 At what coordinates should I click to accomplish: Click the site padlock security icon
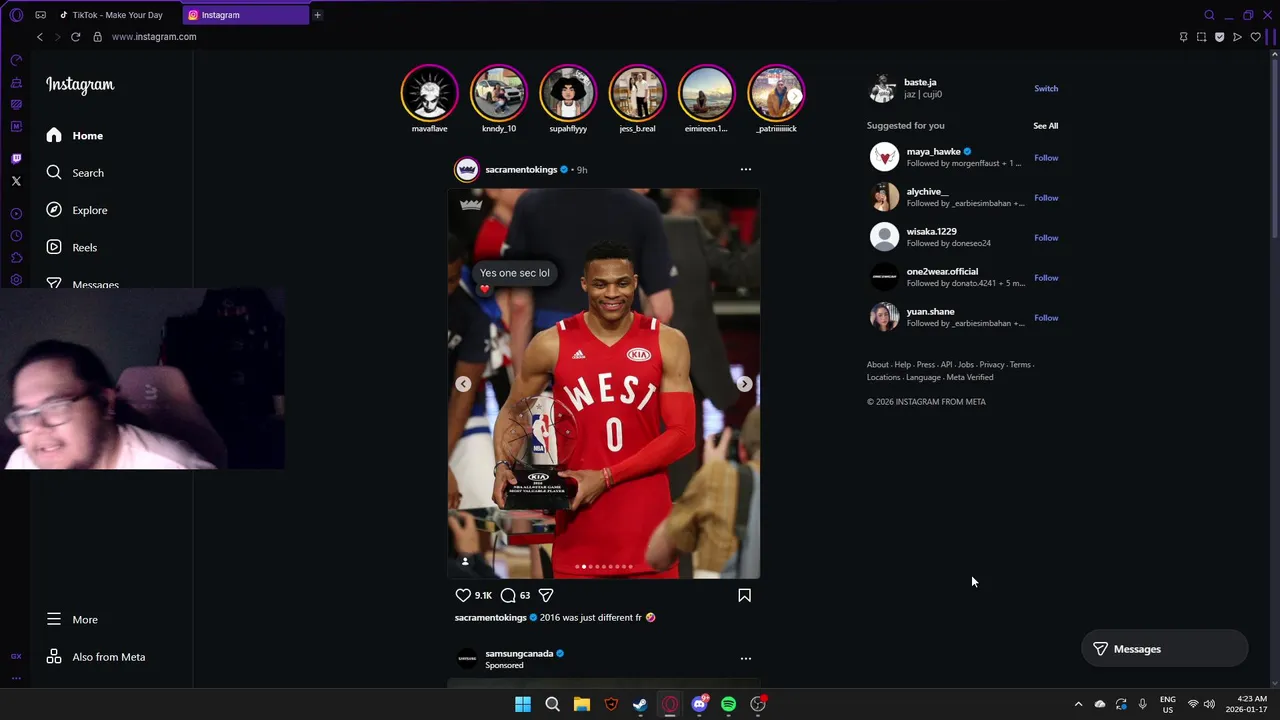[x=97, y=37]
